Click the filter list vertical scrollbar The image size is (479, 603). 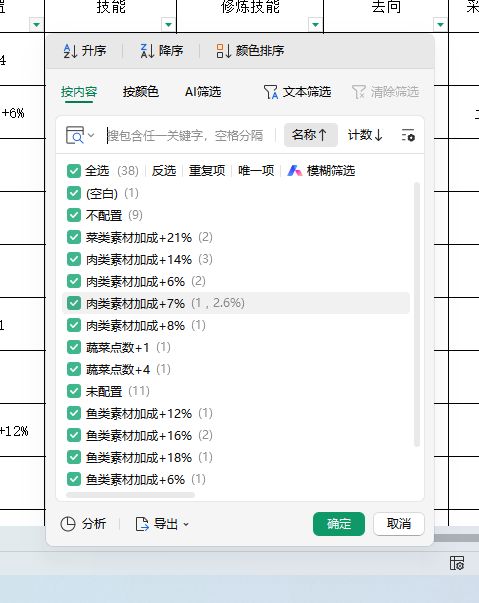(x=417, y=315)
